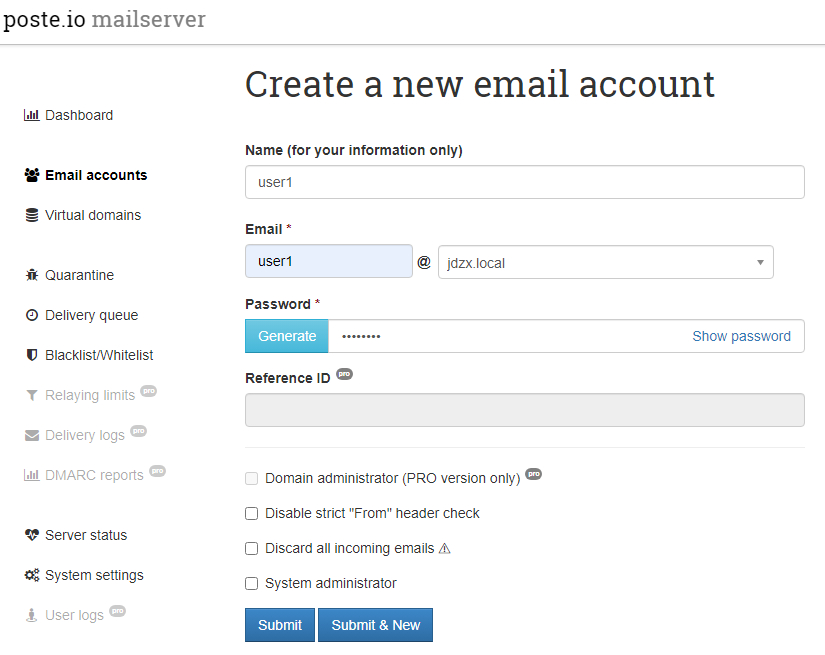Click the Email accounts users icon
825x655 pixels.
[32, 175]
